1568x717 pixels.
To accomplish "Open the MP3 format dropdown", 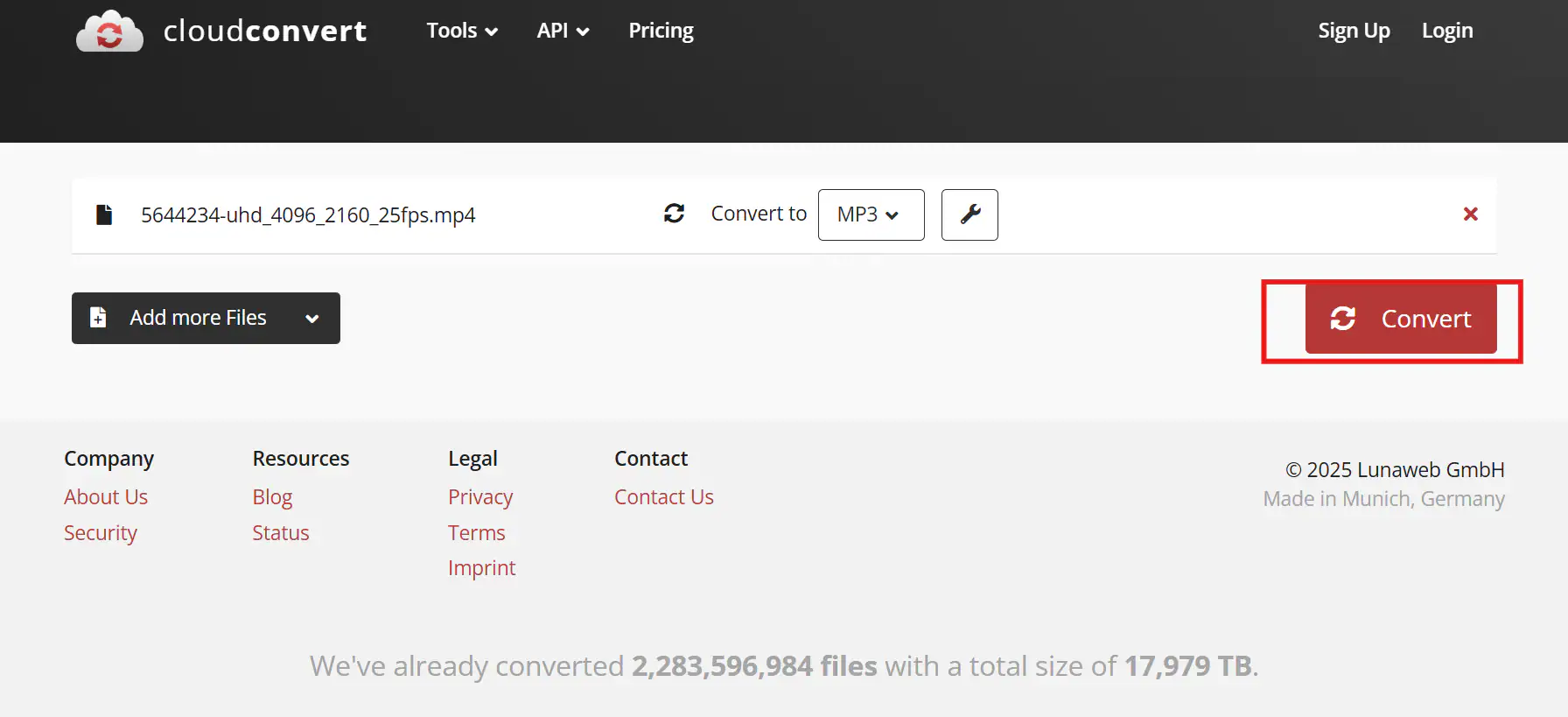I will (x=871, y=214).
